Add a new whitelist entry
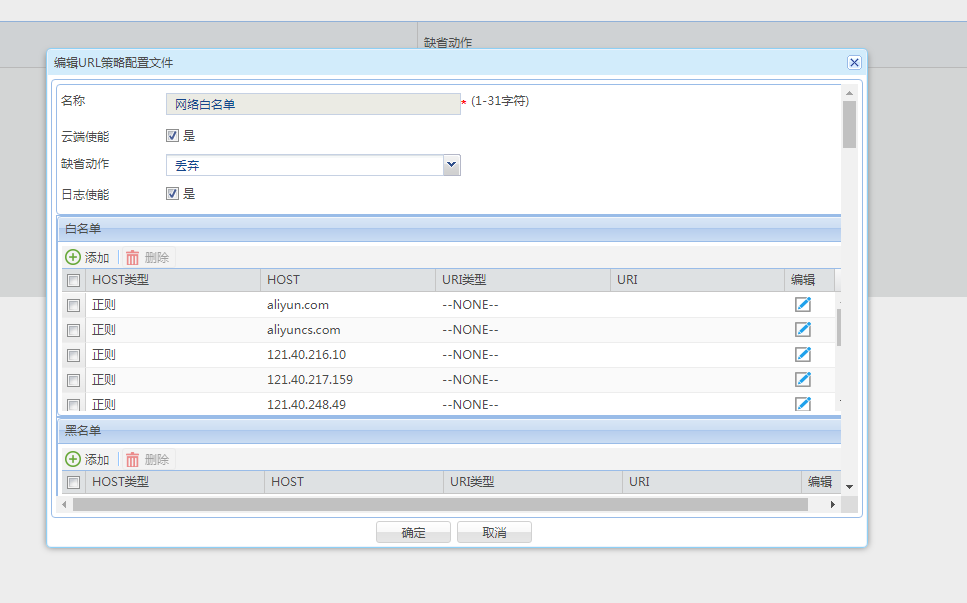Viewport: 967px width, 603px height. click(x=88, y=257)
